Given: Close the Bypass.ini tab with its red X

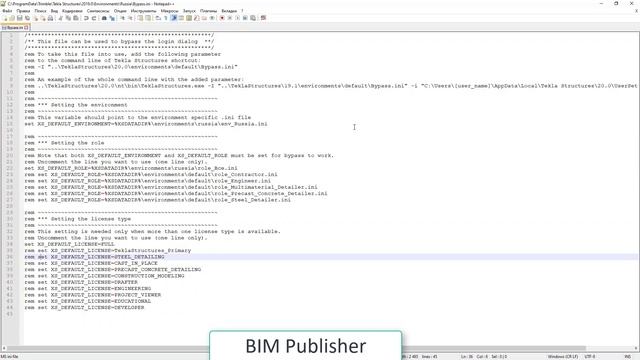Looking at the screenshot, I should pos(27,27).
